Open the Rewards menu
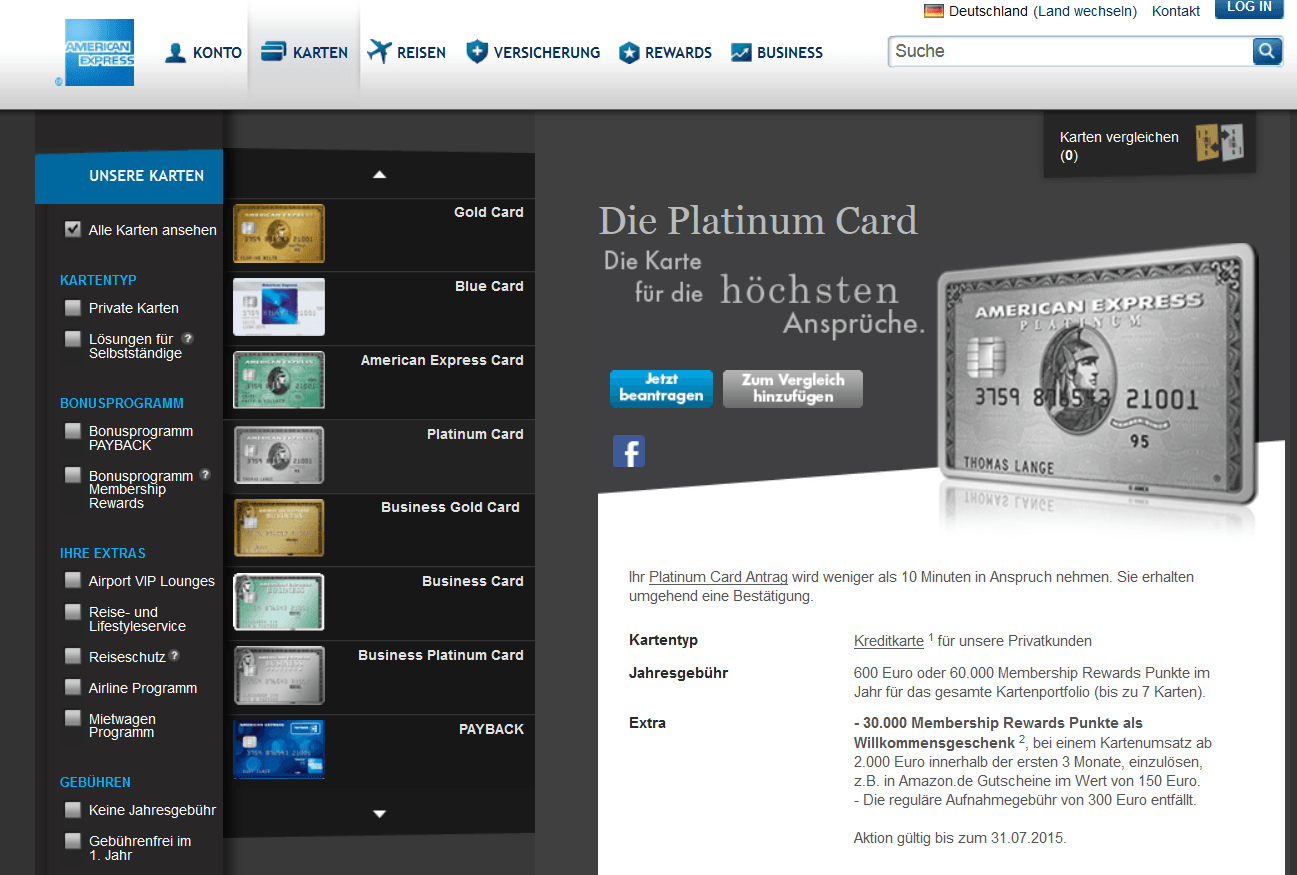This screenshot has height=875, width=1297. pos(665,53)
